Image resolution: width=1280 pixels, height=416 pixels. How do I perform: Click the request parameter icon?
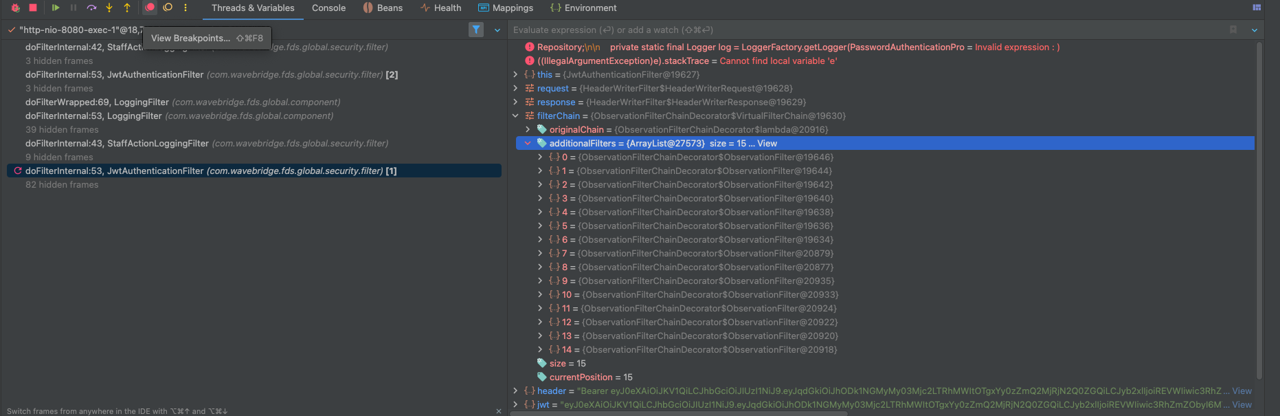pos(529,88)
